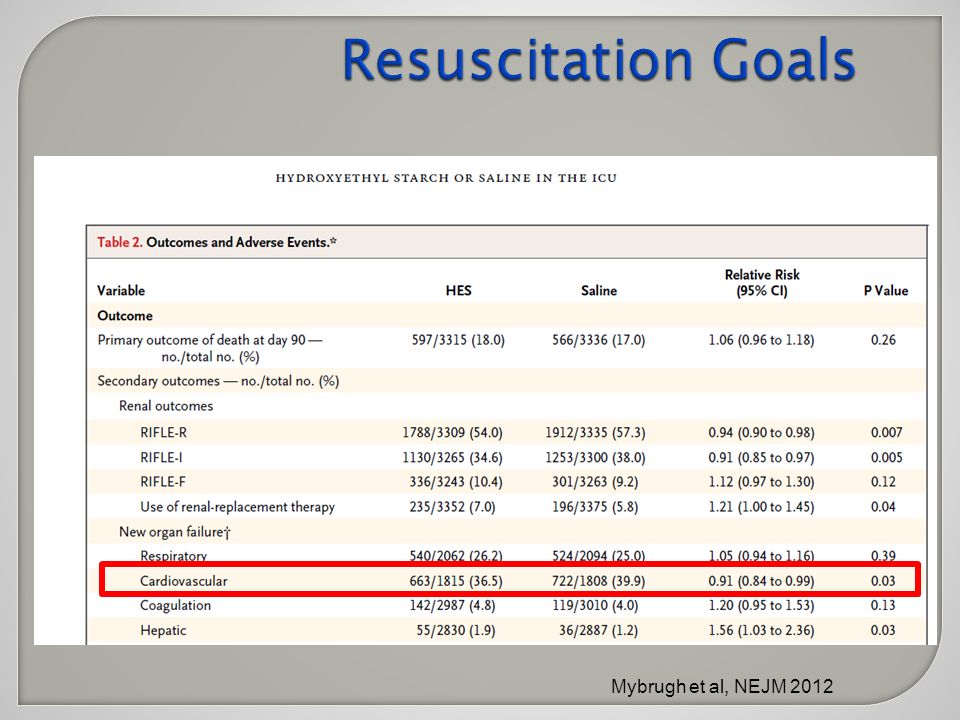Click relative risk 1.06 (0.96 to 1.18)
The image size is (960, 720).
click(x=761, y=340)
